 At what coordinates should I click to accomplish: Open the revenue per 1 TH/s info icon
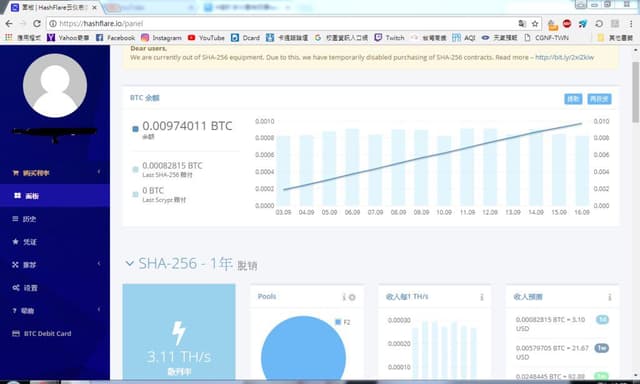(482, 297)
